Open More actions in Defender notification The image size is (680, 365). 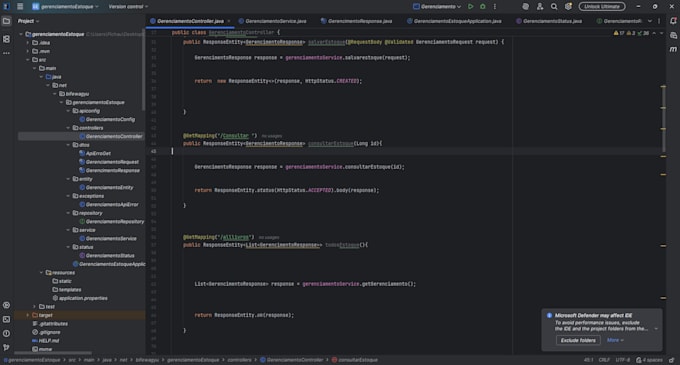[x=615, y=340]
